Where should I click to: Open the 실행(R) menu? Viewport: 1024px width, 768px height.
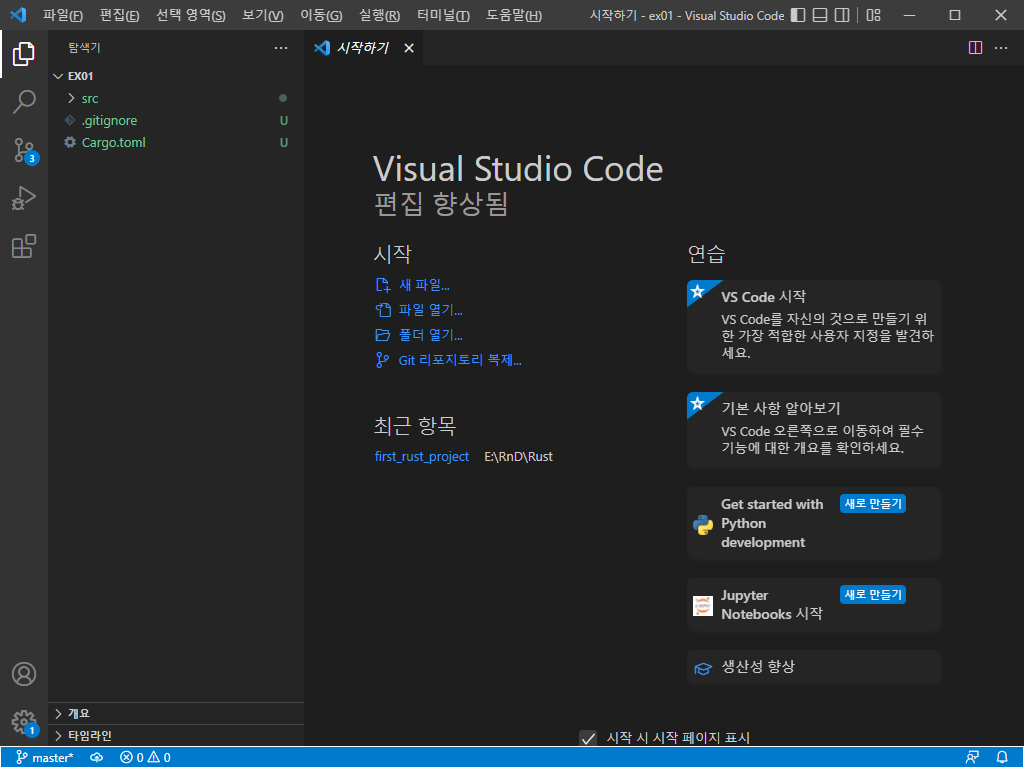[379, 15]
